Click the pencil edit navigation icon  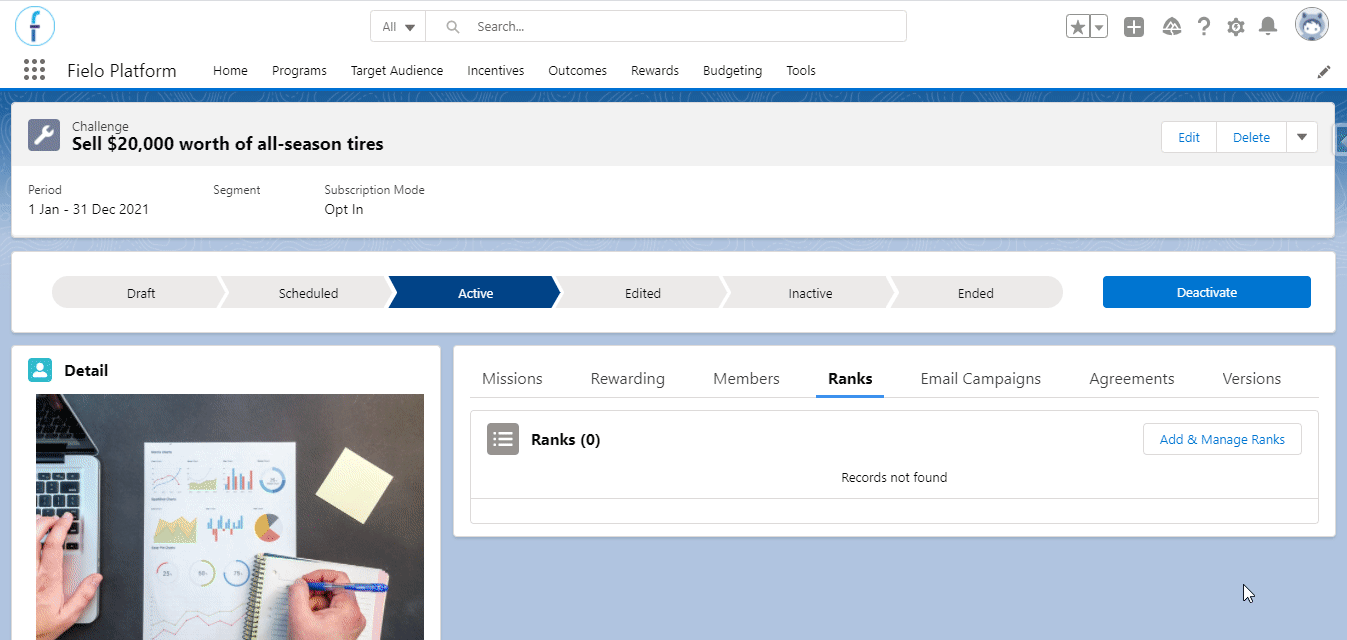click(x=1324, y=71)
